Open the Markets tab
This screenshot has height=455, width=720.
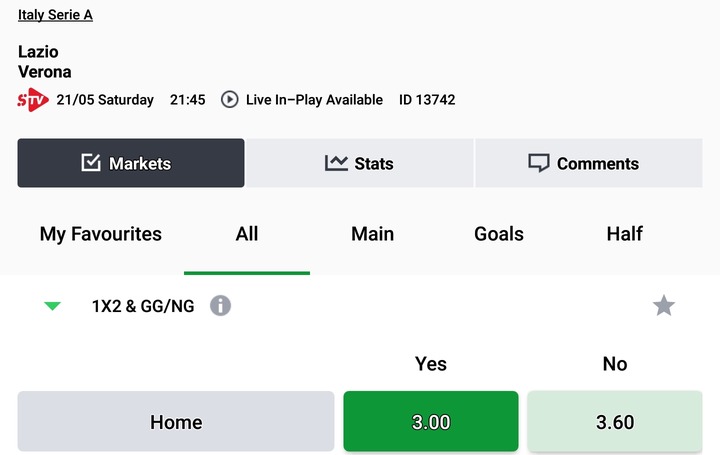131,163
